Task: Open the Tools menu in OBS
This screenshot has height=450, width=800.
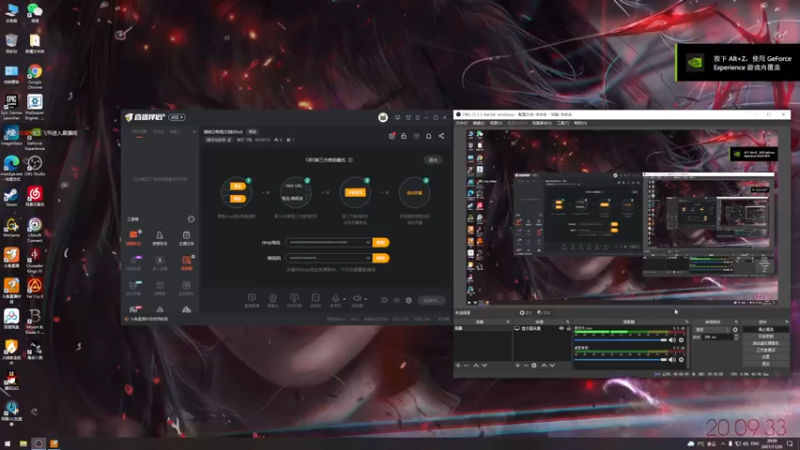Action: tap(563, 123)
